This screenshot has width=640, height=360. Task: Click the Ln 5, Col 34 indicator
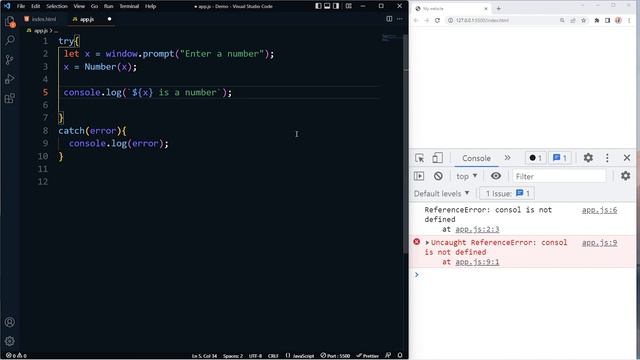click(x=204, y=356)
